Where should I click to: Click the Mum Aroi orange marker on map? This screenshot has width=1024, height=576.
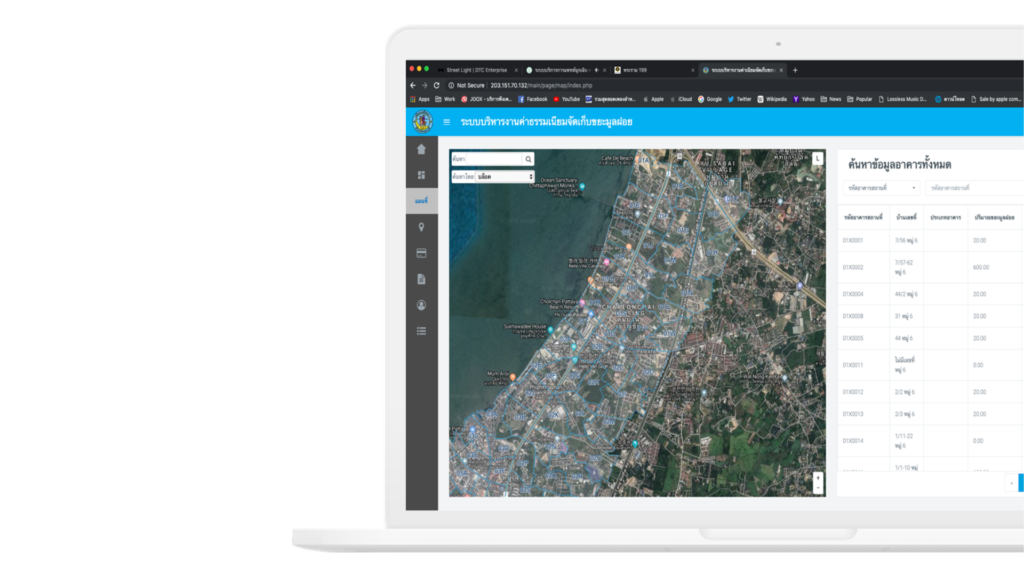coord(513,377)
